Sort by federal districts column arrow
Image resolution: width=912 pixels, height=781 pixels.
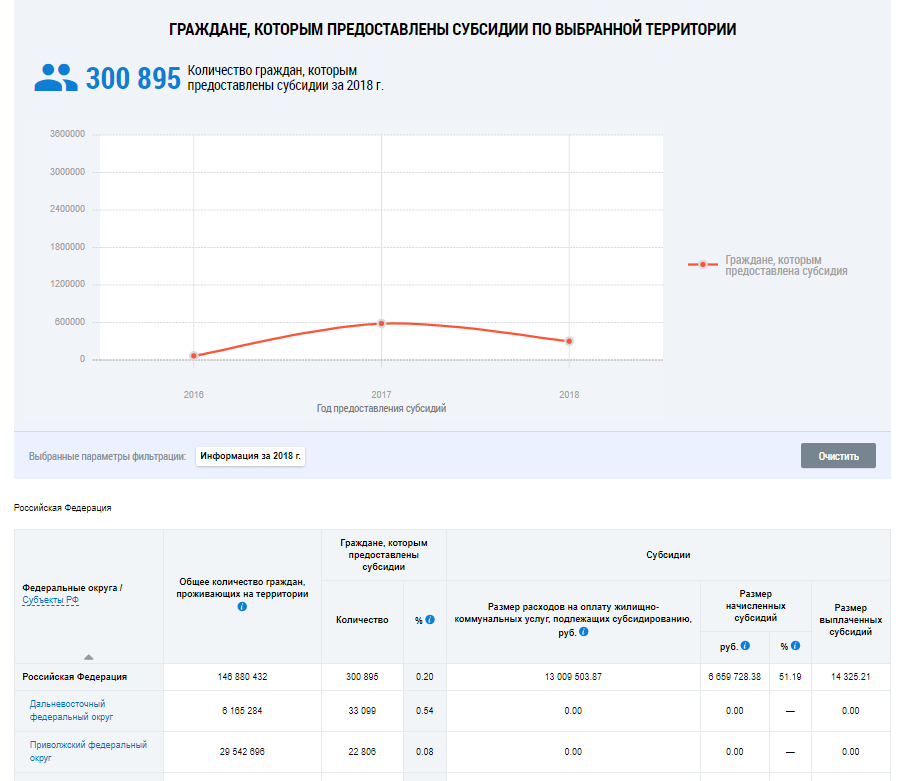(88, 656)
